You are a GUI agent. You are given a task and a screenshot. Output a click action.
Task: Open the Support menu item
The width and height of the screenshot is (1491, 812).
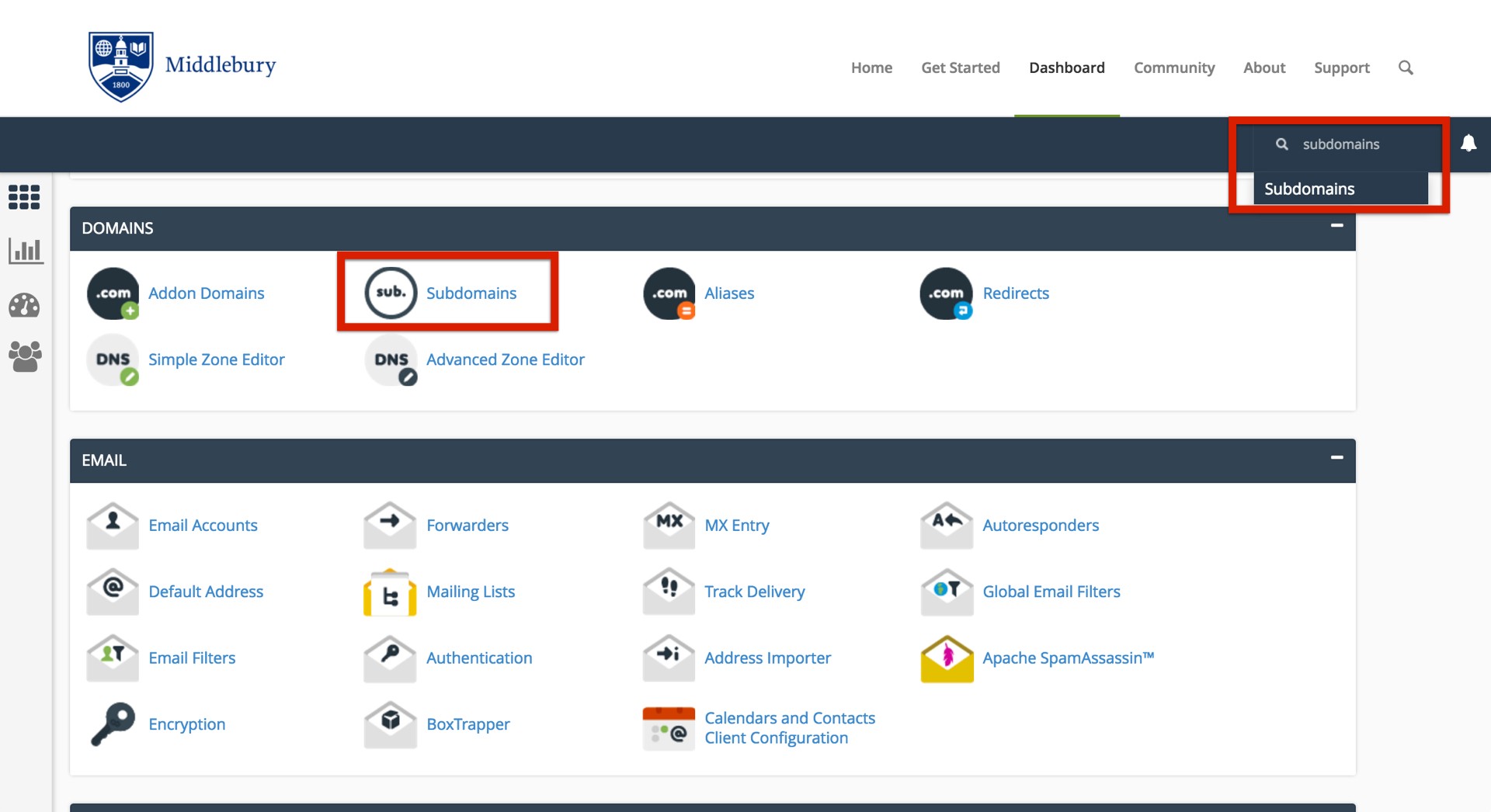tap(1341, 68)
